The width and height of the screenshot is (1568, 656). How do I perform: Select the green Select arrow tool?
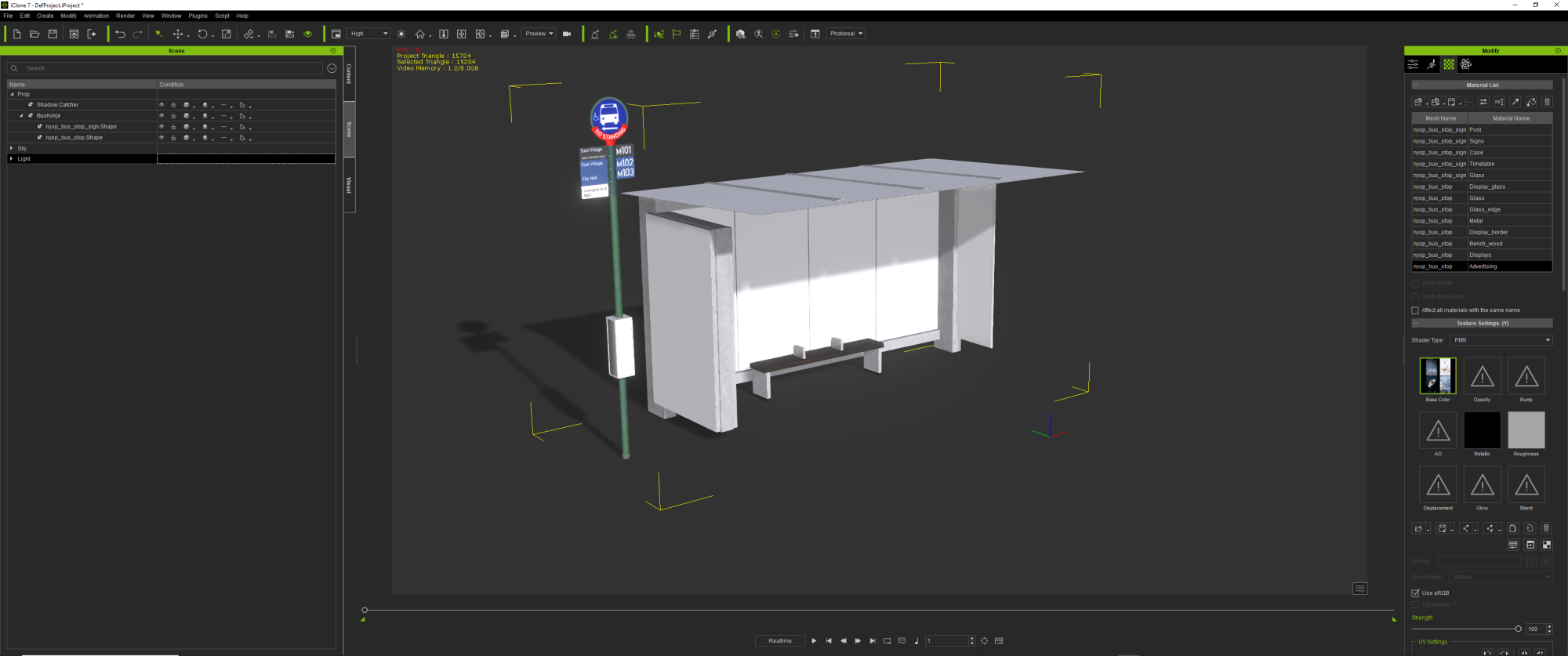159,34
